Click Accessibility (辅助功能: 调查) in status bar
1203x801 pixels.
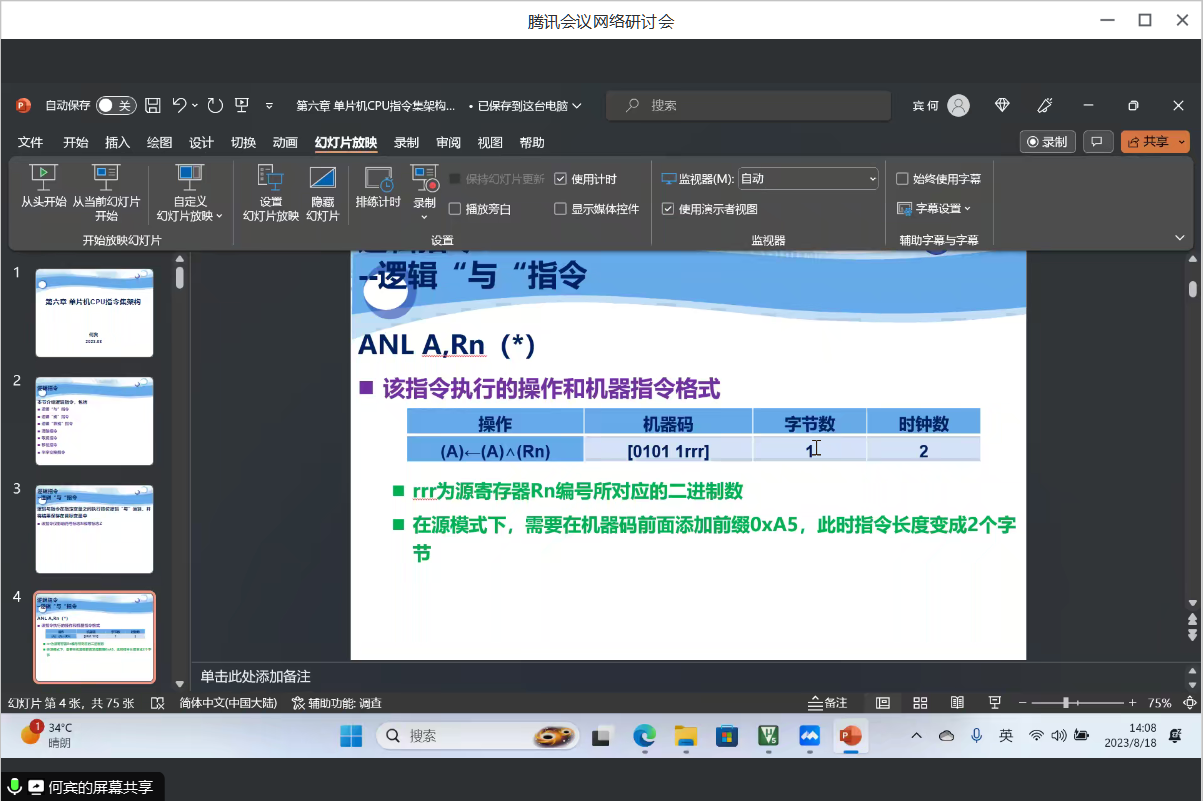pyautogui.click(x=336, y=703)
